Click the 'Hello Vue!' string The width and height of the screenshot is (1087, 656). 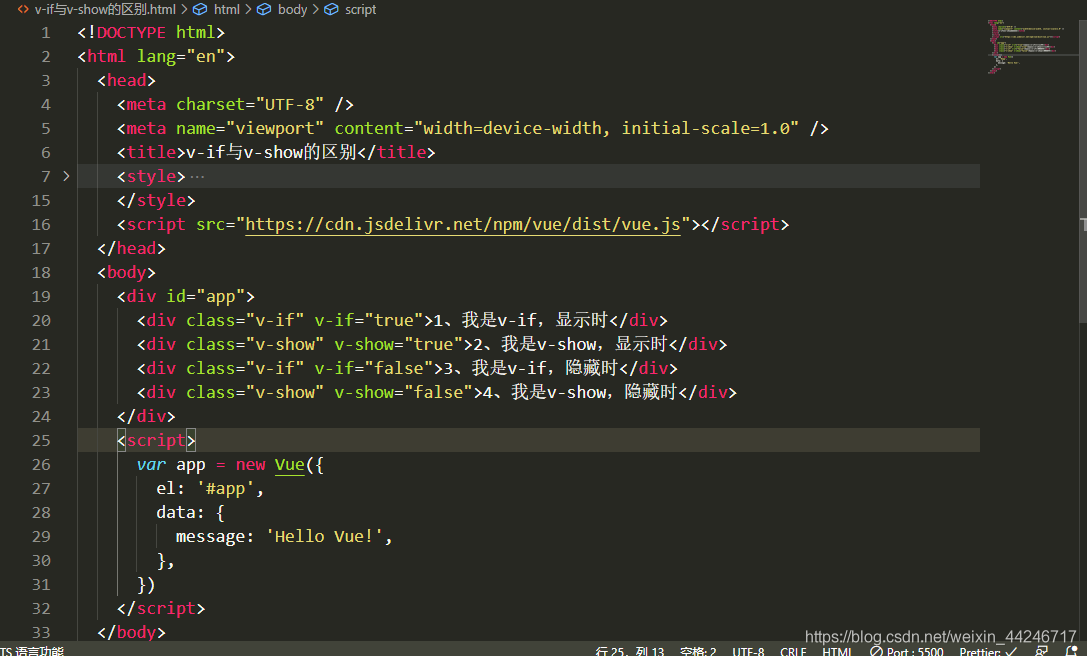coord(324,537)
